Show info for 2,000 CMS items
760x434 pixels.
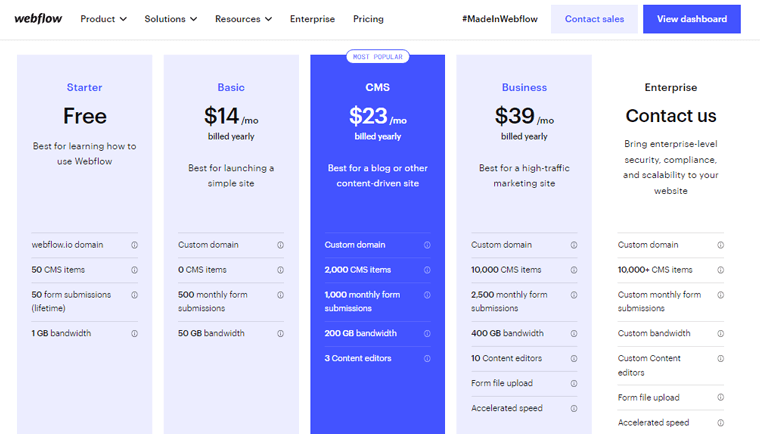(427, 270)
